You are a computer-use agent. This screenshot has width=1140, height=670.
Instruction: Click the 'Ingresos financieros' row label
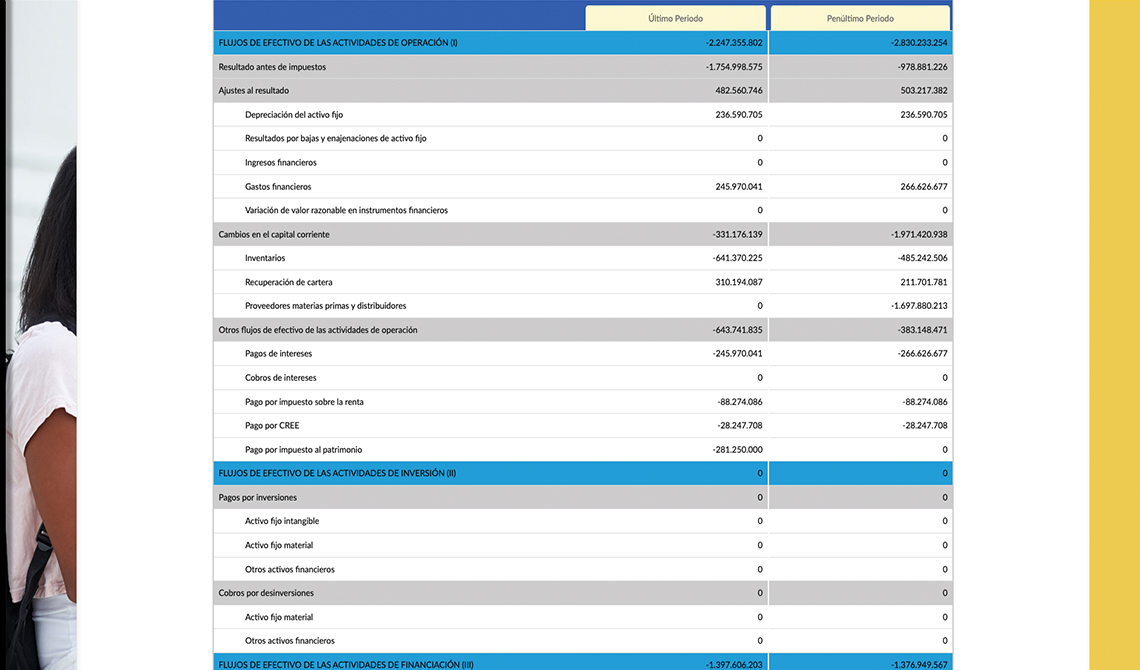coord(281,163)
